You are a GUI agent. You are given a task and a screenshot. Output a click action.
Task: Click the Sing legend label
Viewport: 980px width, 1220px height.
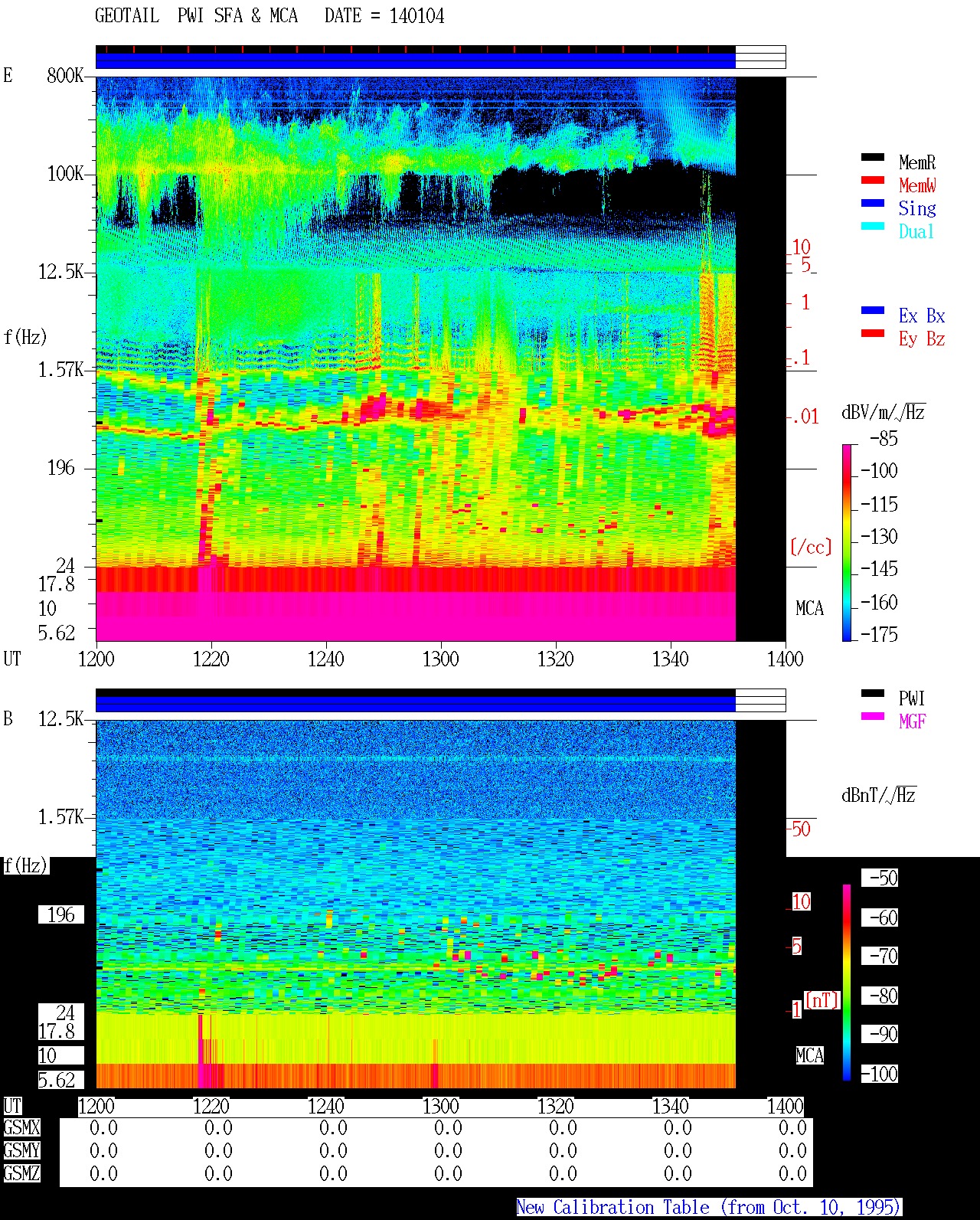pos(917,208)
